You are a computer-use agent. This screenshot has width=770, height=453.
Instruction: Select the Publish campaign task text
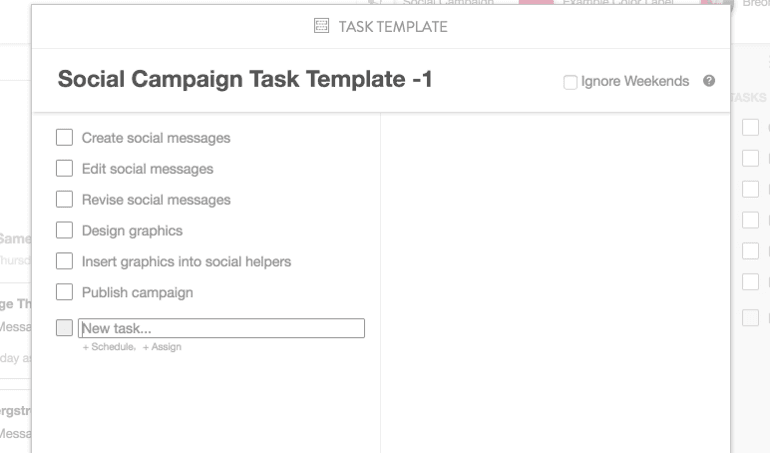pos(137,293)
